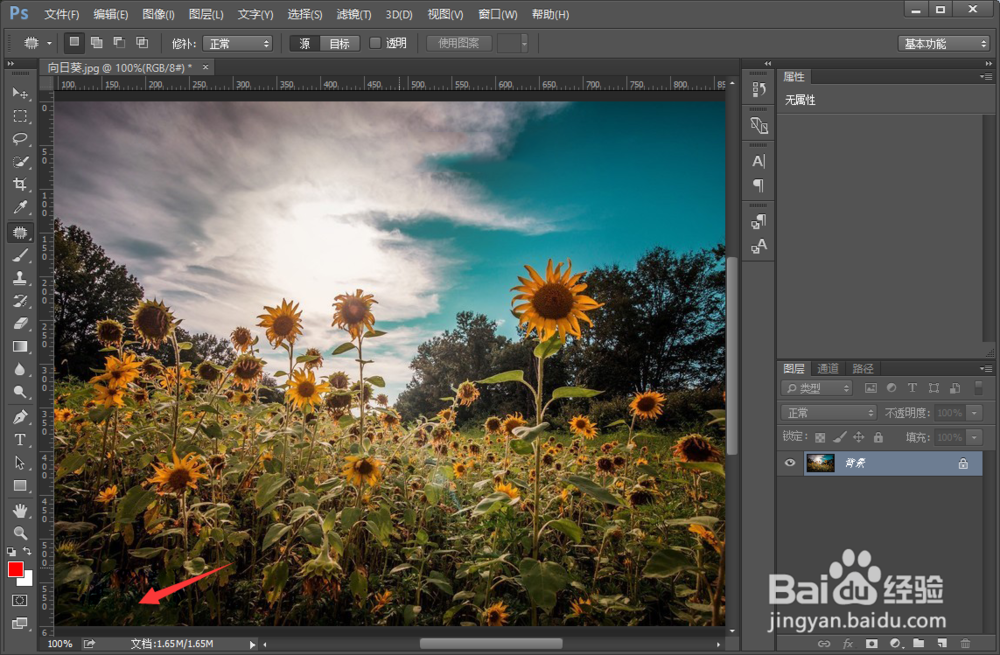Select the Pen tool
Viewport: 1000px width, 655px height.
(20, 417)
